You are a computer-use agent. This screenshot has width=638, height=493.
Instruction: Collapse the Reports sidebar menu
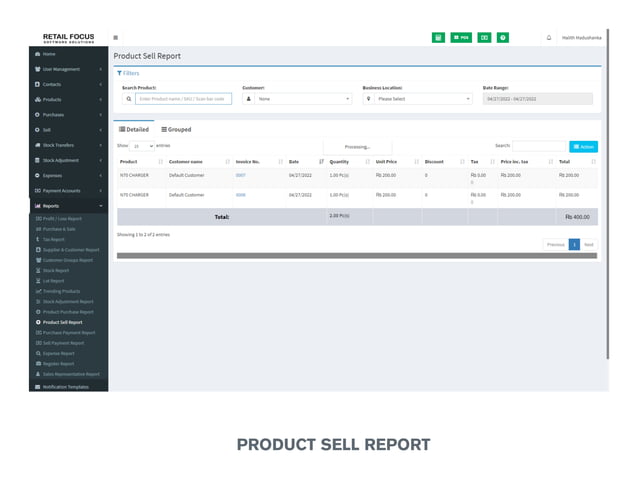[68, 206]
